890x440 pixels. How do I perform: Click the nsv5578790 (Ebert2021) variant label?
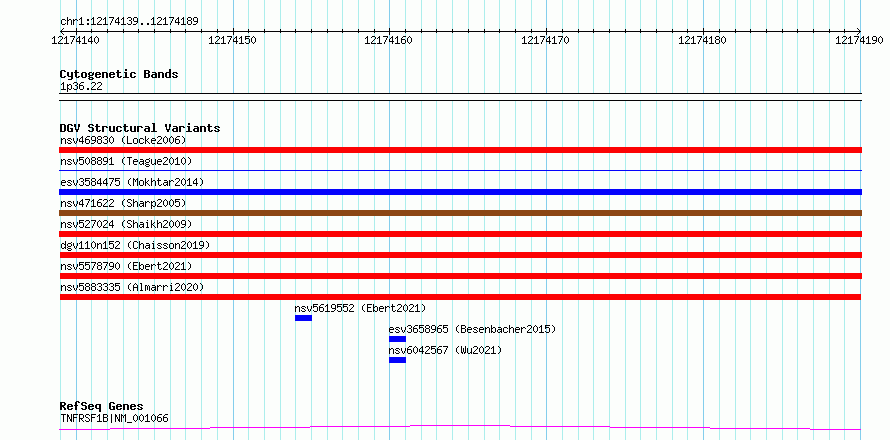tap(126, 266)
